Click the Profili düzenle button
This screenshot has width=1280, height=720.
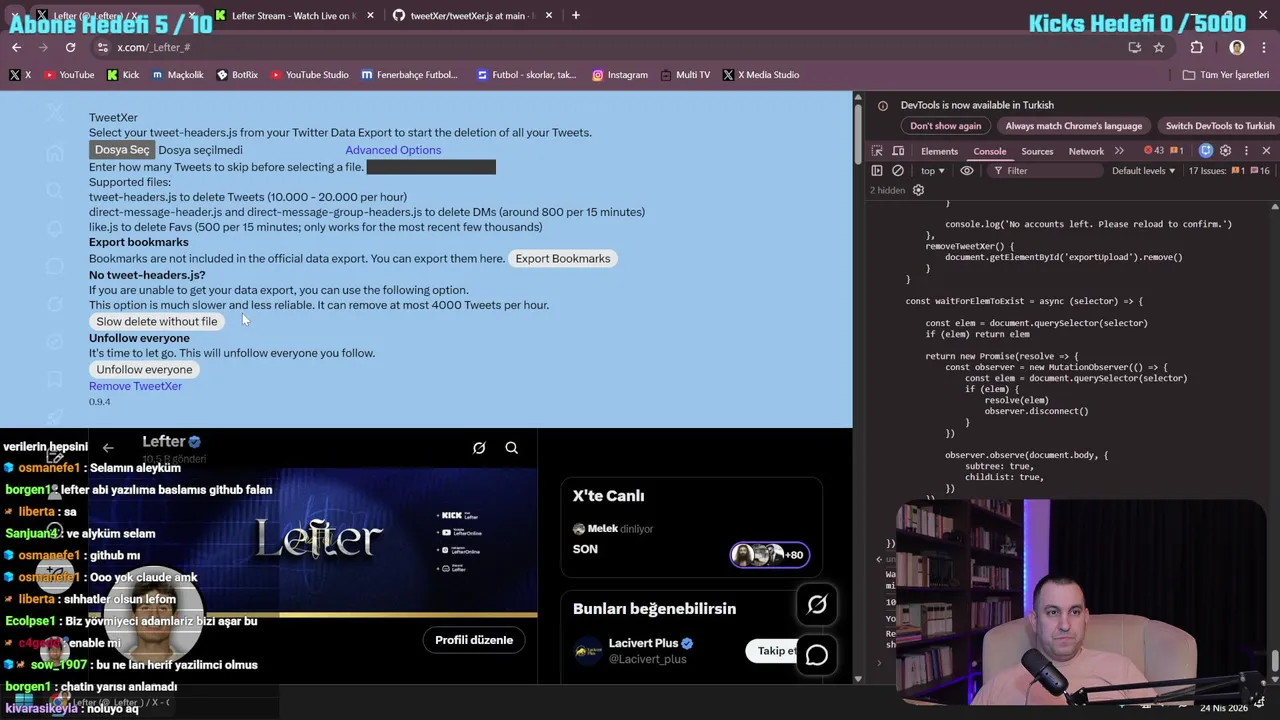(474, 640)
